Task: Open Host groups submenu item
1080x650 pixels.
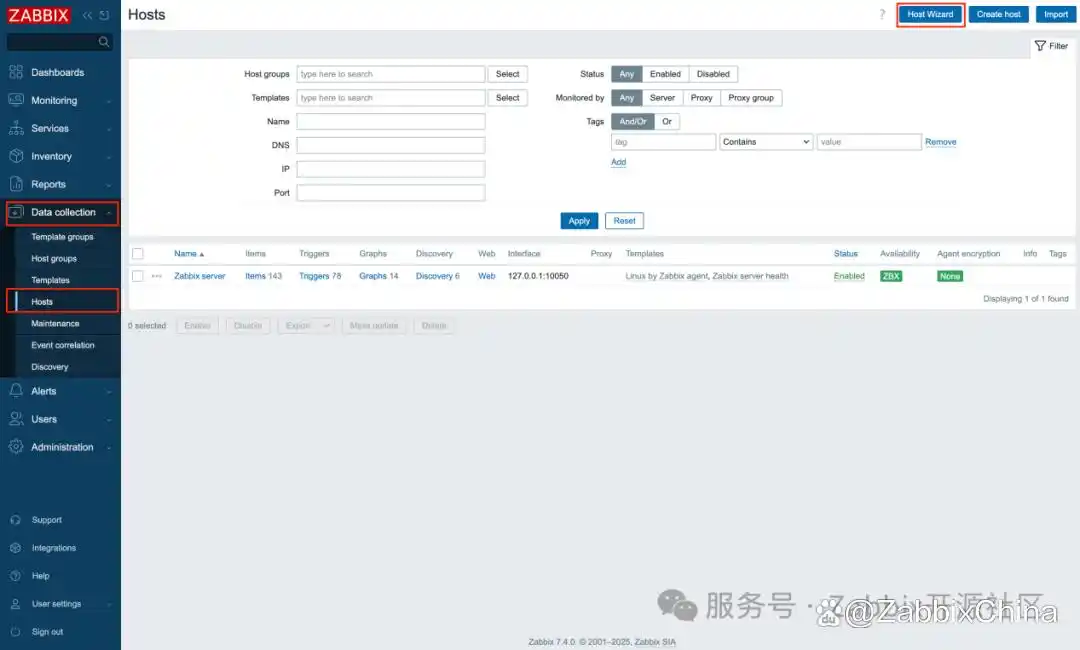Action: [54, 259]
